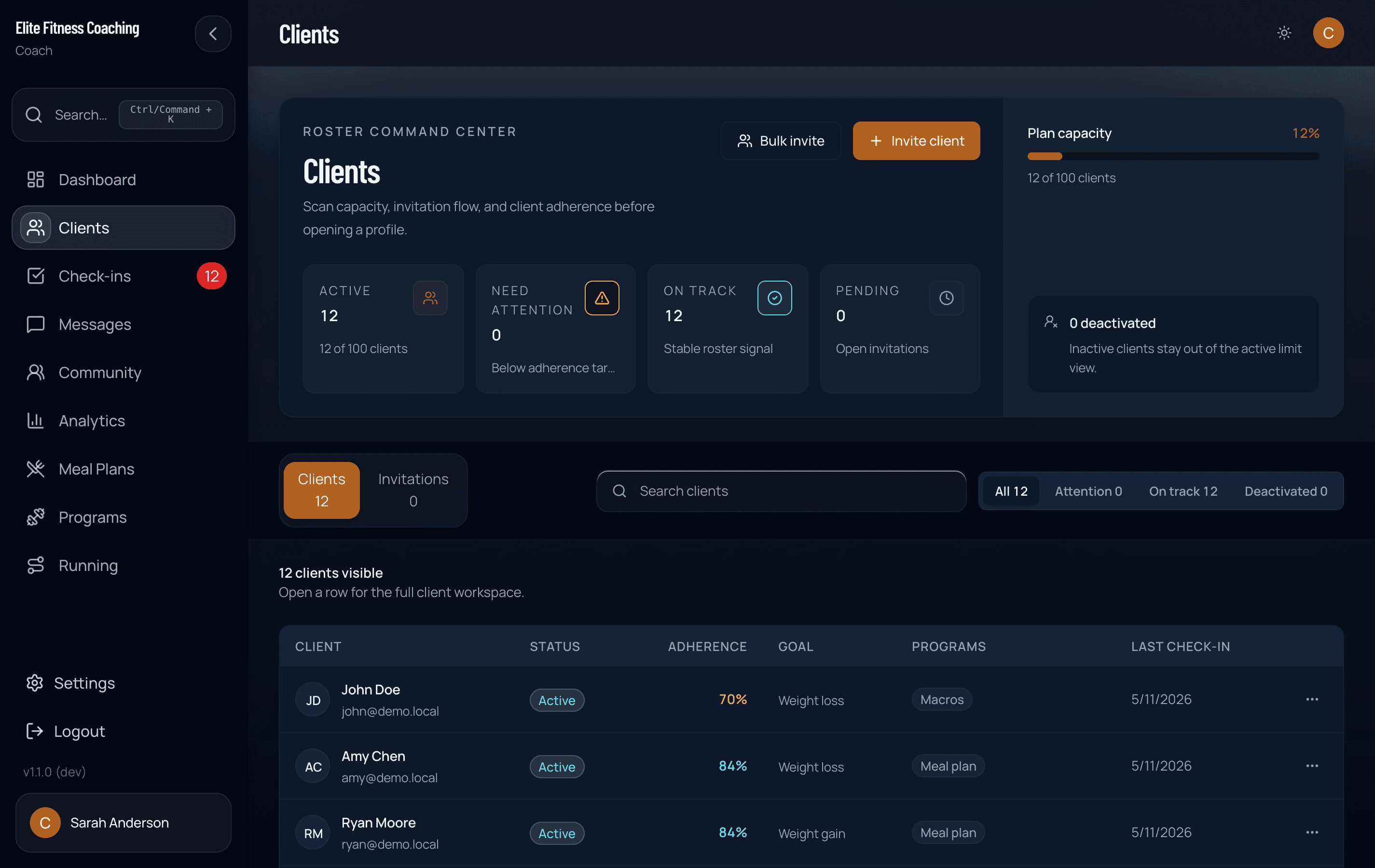Switch to the Invitations 0 tab
The height and width of the screenshot is (868, 1375).
[x=413, y=490]
